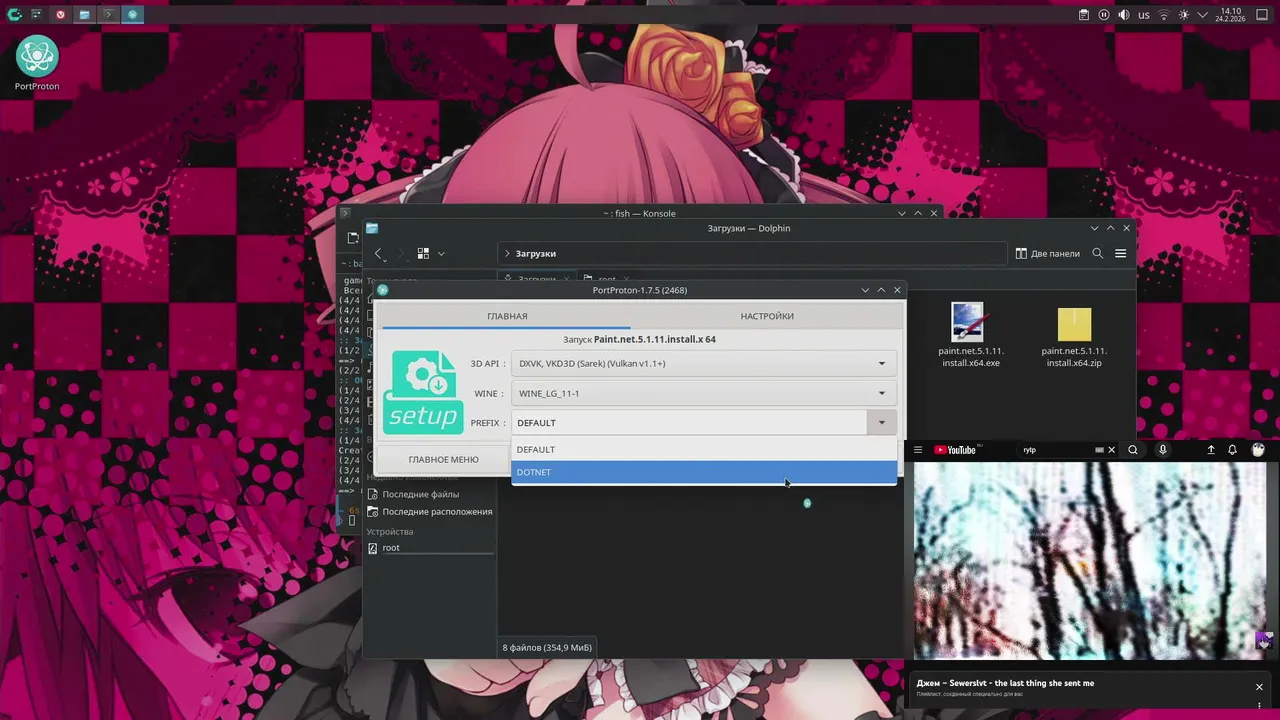Image resolution: width=1280 pixels, height=720 pixels.
Task: Switch to PortProton taskbar entry
Action: click(x=132, y=15)
